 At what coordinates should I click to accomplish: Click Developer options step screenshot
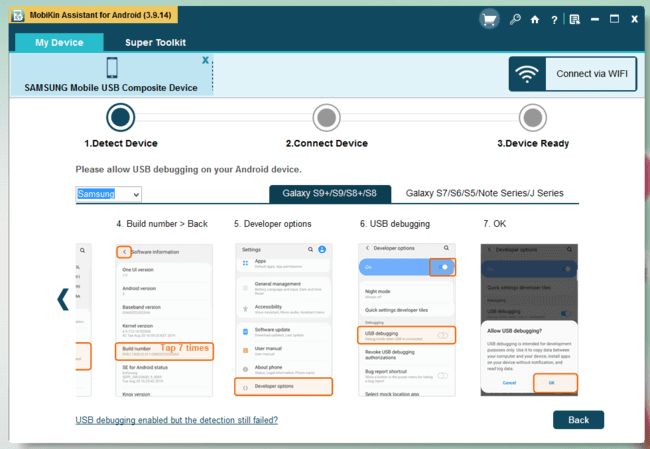[x=284, y=320]
